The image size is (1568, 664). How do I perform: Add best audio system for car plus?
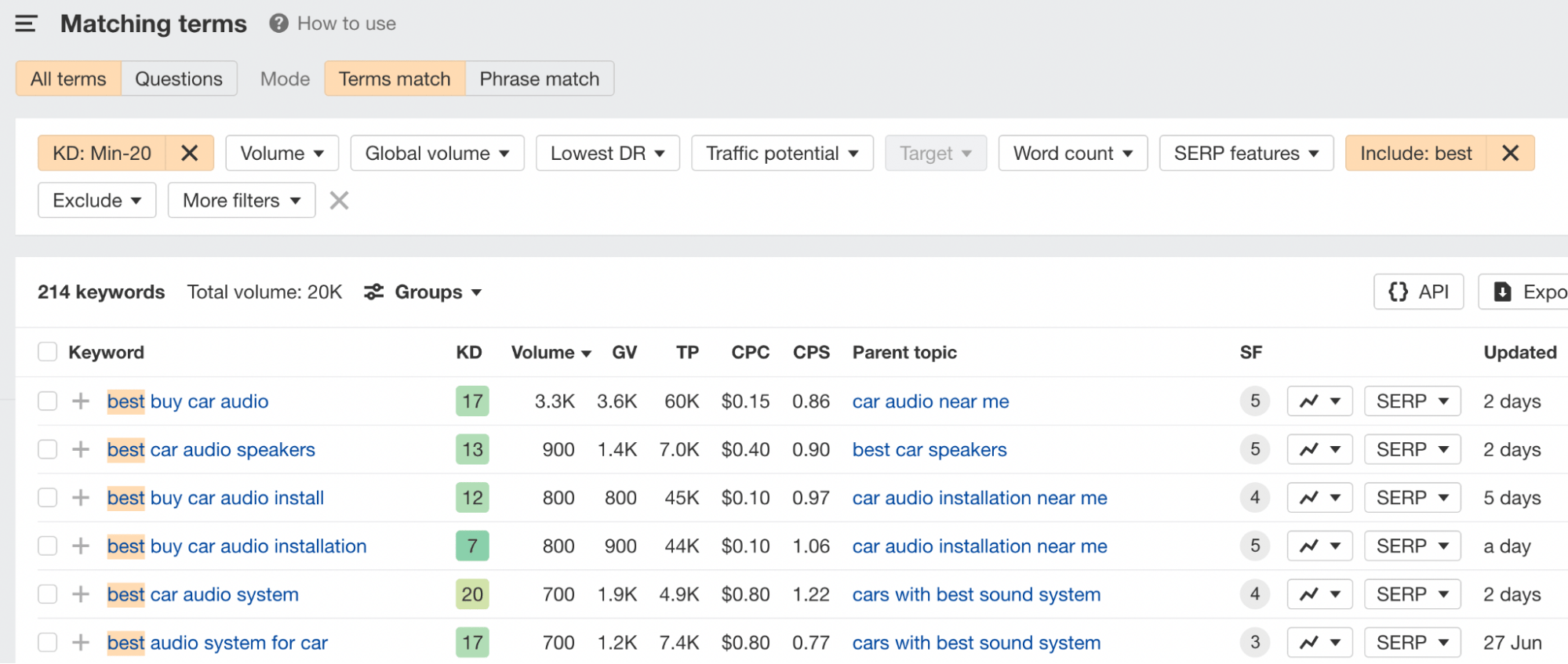81,643
